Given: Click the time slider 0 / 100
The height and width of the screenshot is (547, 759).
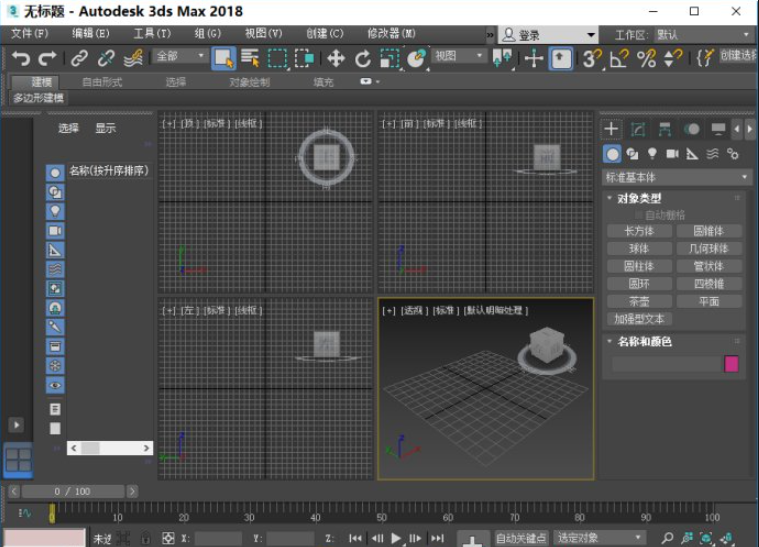Looking at the screenshot, I should tap(73, 491).
